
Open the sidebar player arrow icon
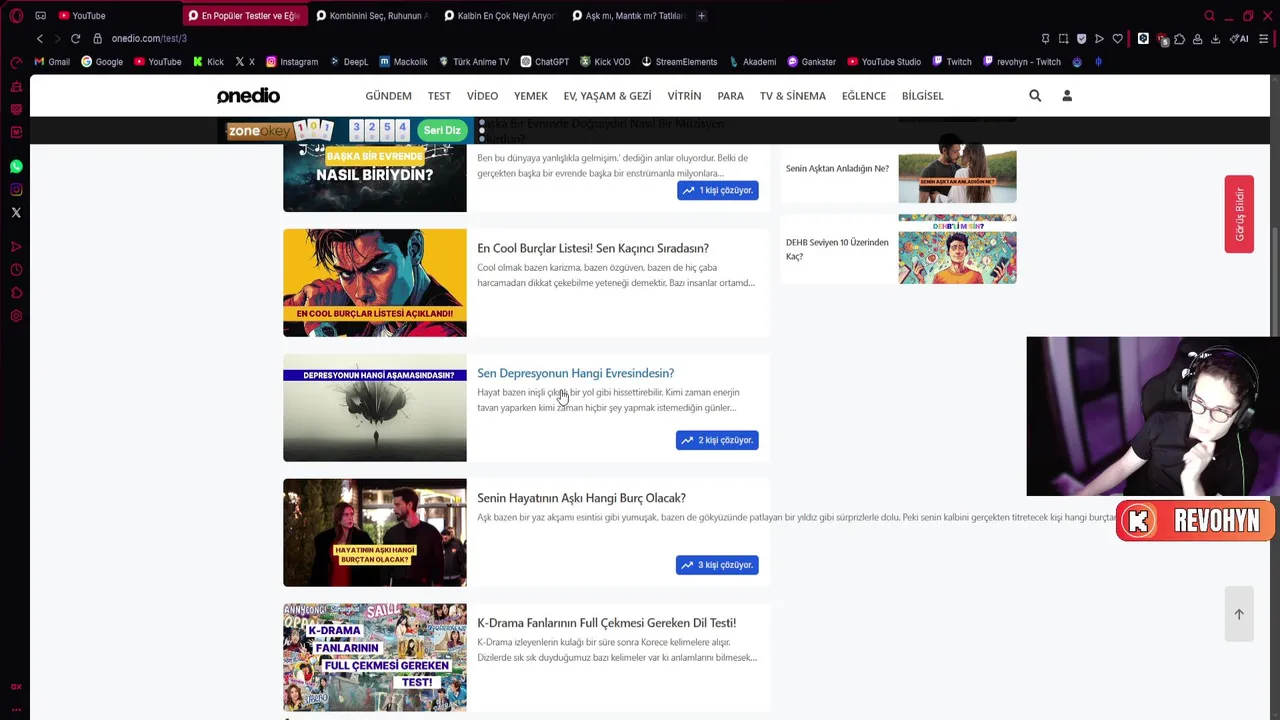click(x=16, y=247)
